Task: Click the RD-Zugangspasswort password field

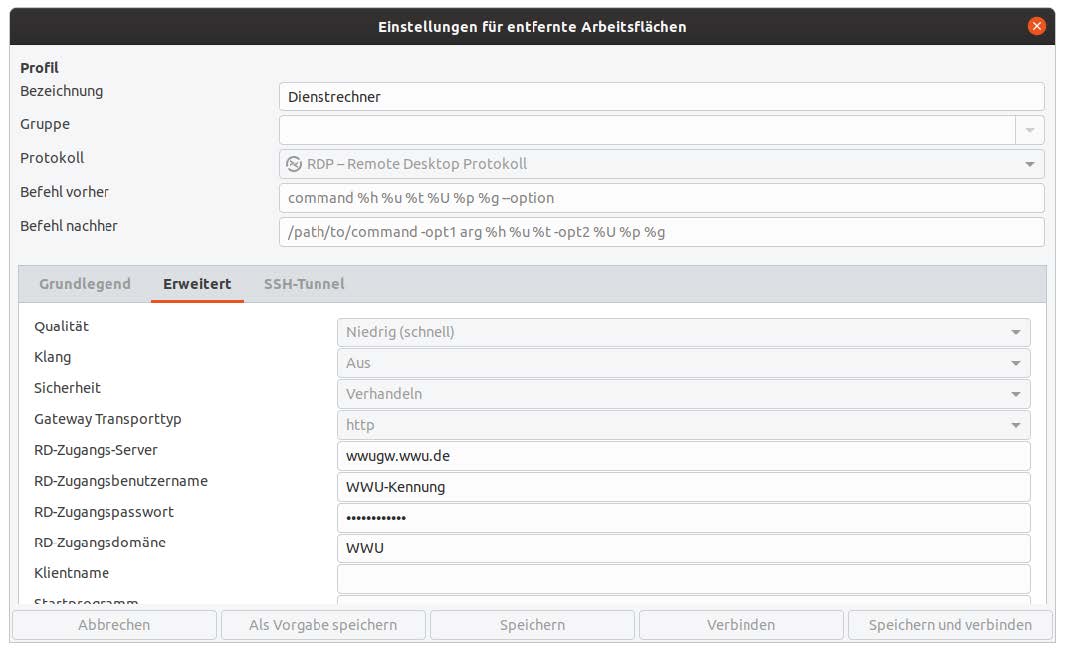Action: (683, 518)
